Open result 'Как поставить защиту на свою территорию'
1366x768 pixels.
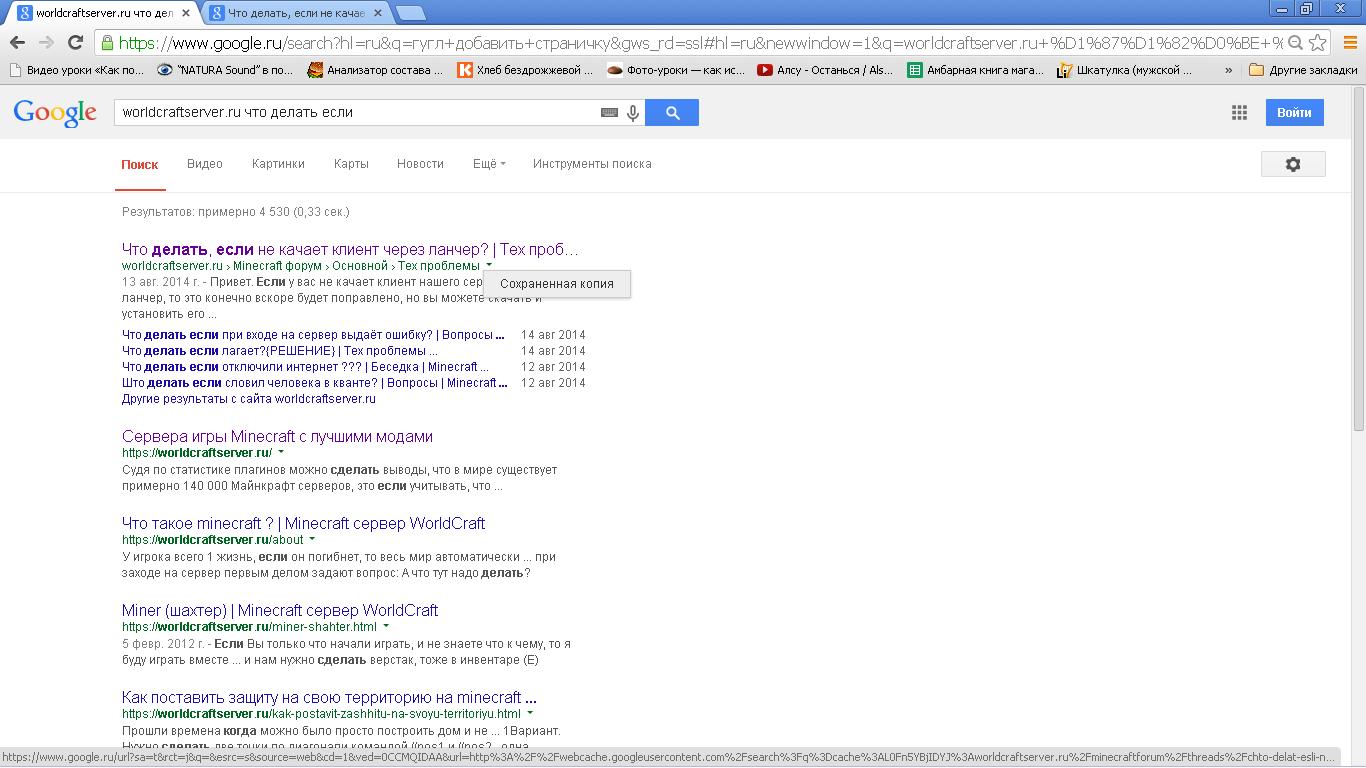(x=329, y=698)
